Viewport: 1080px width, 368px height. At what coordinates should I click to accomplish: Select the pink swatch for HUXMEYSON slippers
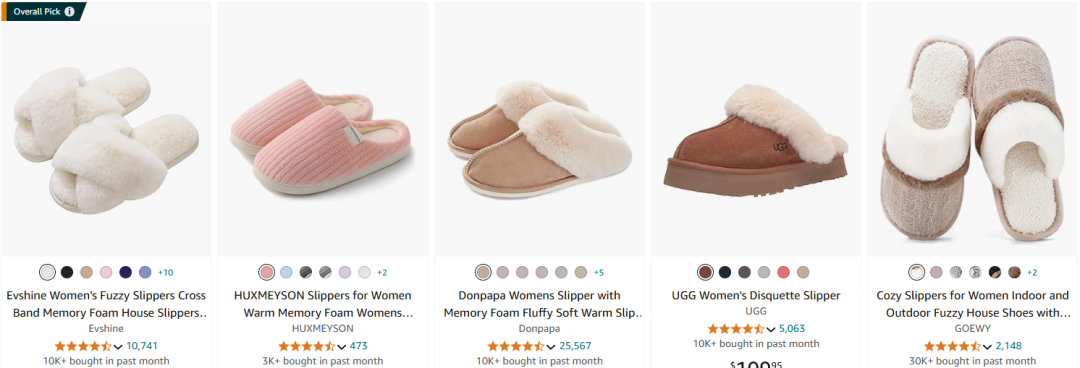click(267, 272)
